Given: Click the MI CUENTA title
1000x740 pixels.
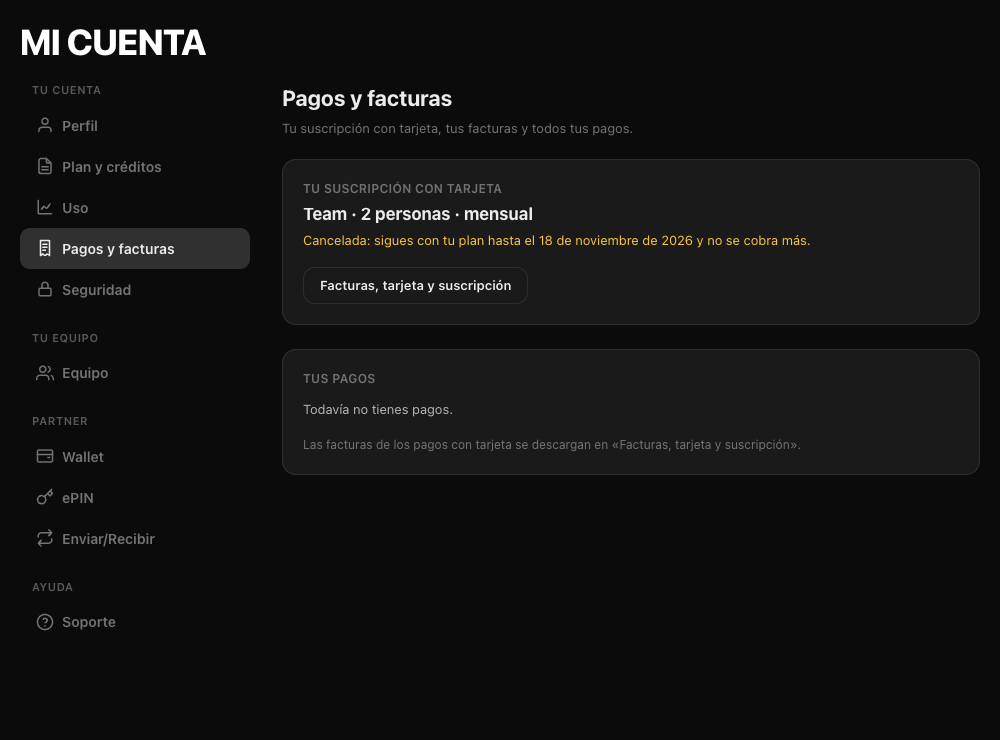Looking at the screenshot, I should click(113, 43).
